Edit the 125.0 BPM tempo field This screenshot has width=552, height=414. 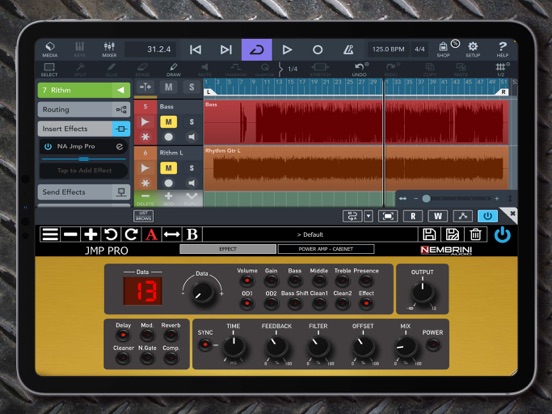tap(389, 49)
